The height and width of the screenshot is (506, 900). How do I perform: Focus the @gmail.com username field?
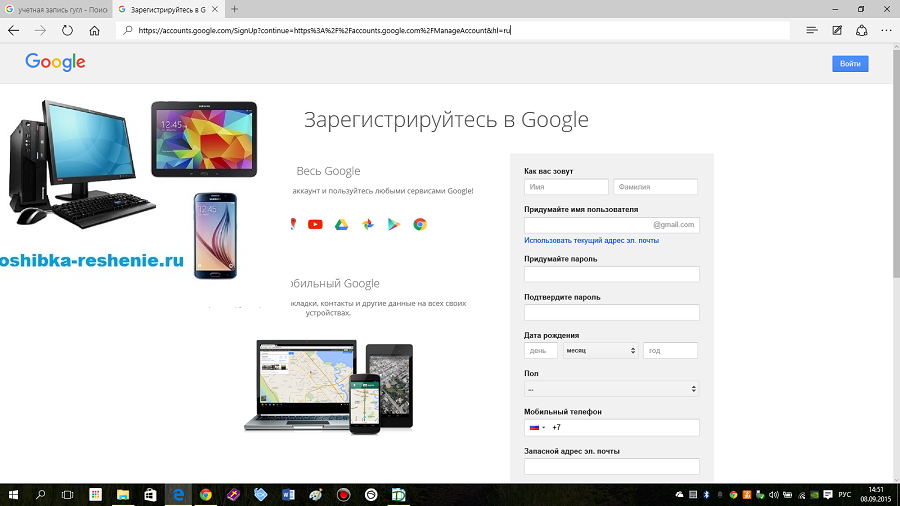pos(612,225)
